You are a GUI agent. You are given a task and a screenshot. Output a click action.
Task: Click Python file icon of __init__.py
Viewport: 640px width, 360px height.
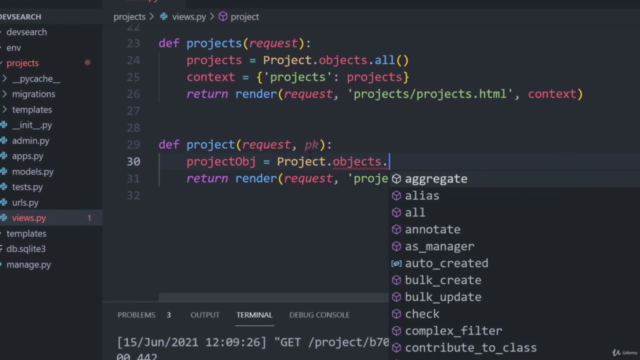click(x=4, y=125)
